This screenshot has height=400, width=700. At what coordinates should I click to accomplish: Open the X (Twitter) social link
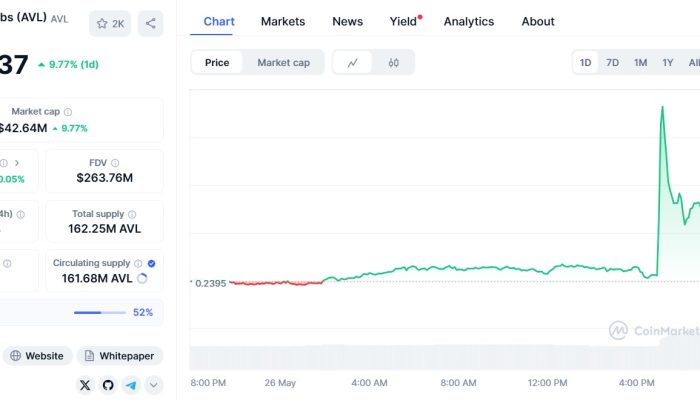tap(84, 385)
